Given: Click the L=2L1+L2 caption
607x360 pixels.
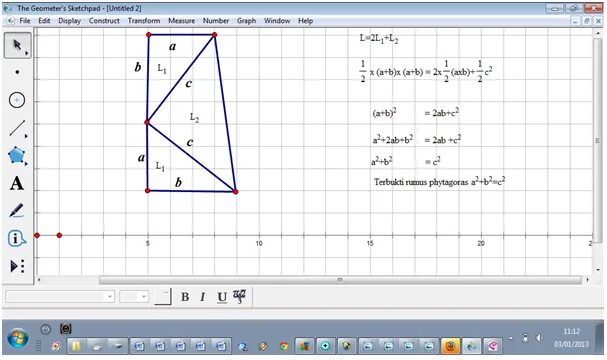Looking at the screenshot, I should [x=379, y=39].
